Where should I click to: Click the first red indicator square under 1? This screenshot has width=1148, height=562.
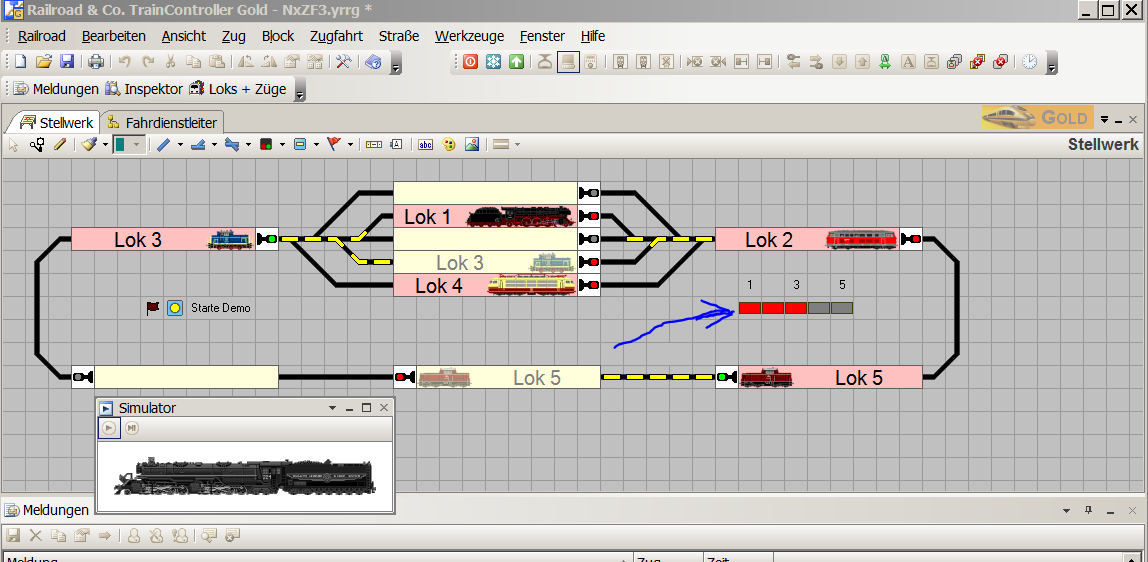click(749, 308)
